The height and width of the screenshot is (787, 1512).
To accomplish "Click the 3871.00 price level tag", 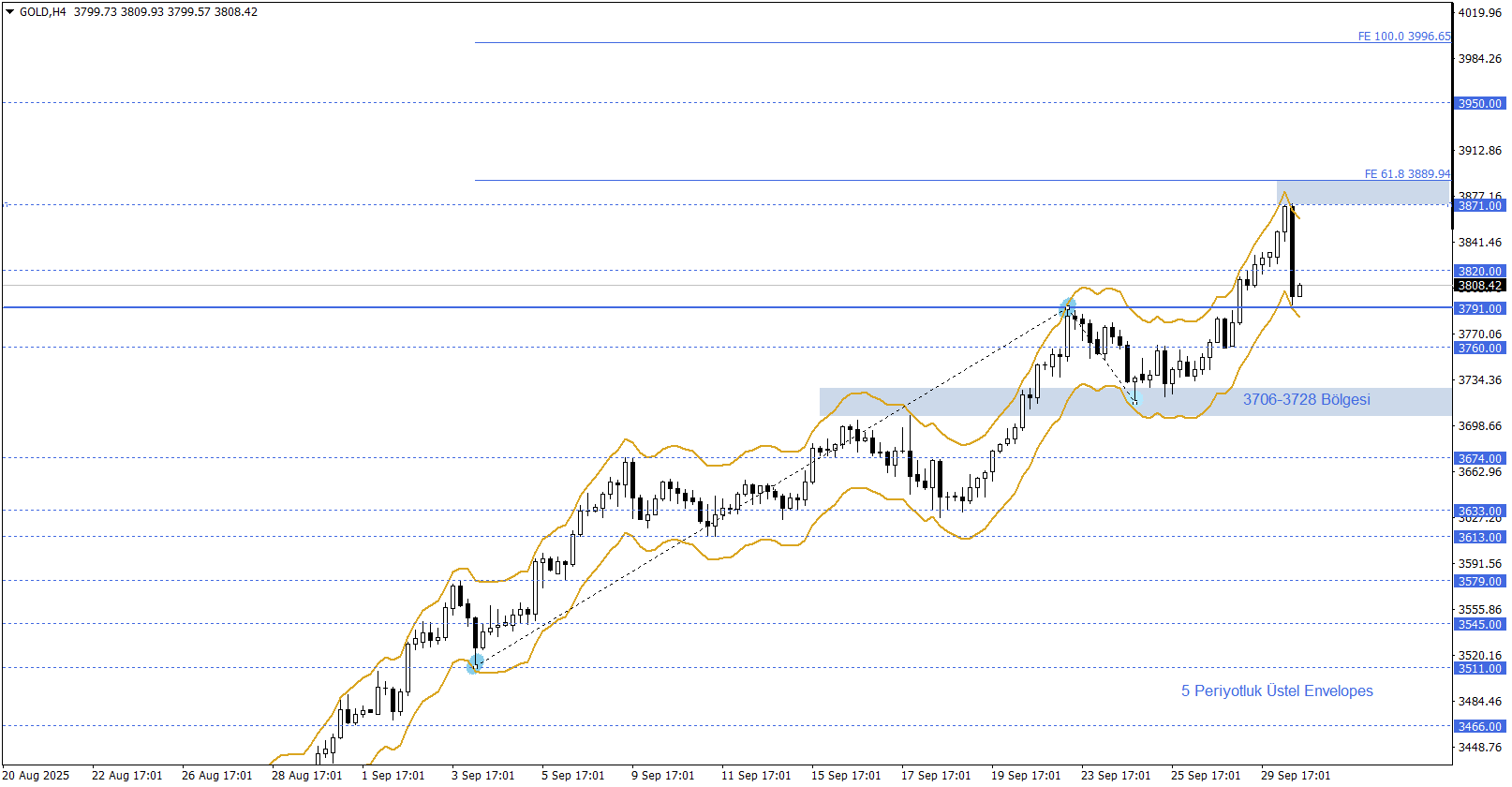I will click(1479, 206).
